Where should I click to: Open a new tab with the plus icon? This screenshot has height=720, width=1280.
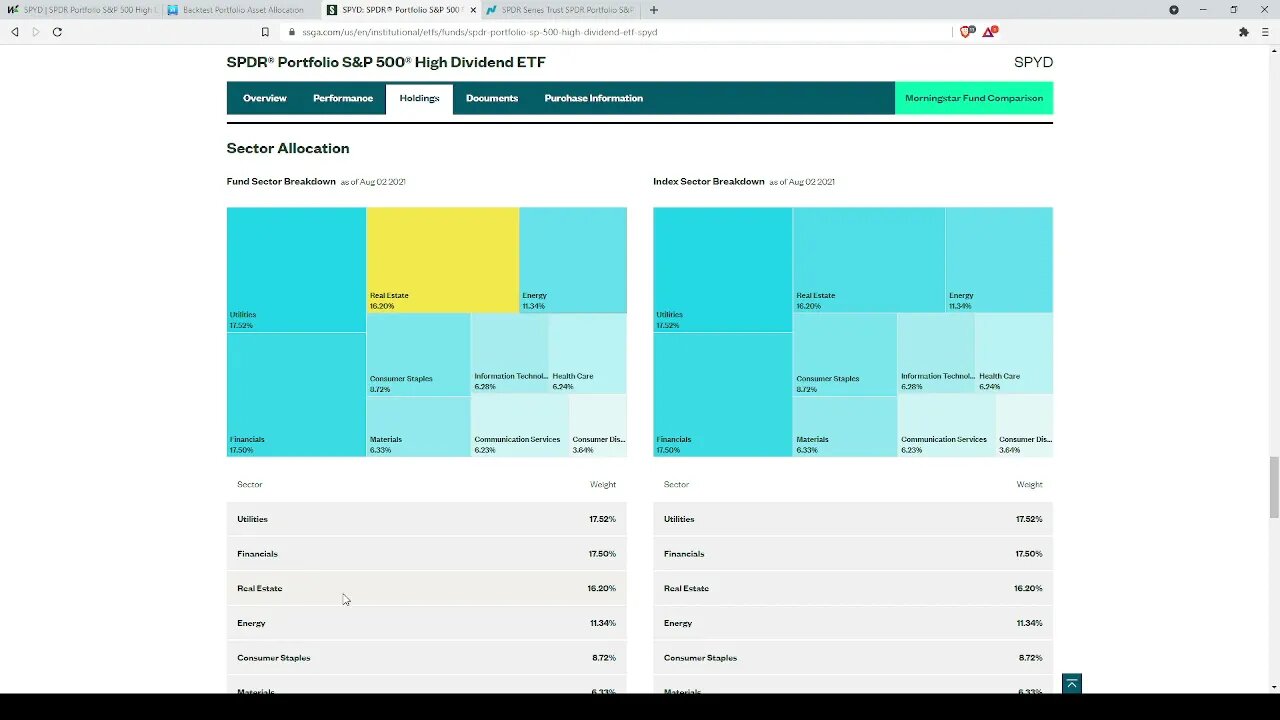pyautogui.click(x=654, y=10)
